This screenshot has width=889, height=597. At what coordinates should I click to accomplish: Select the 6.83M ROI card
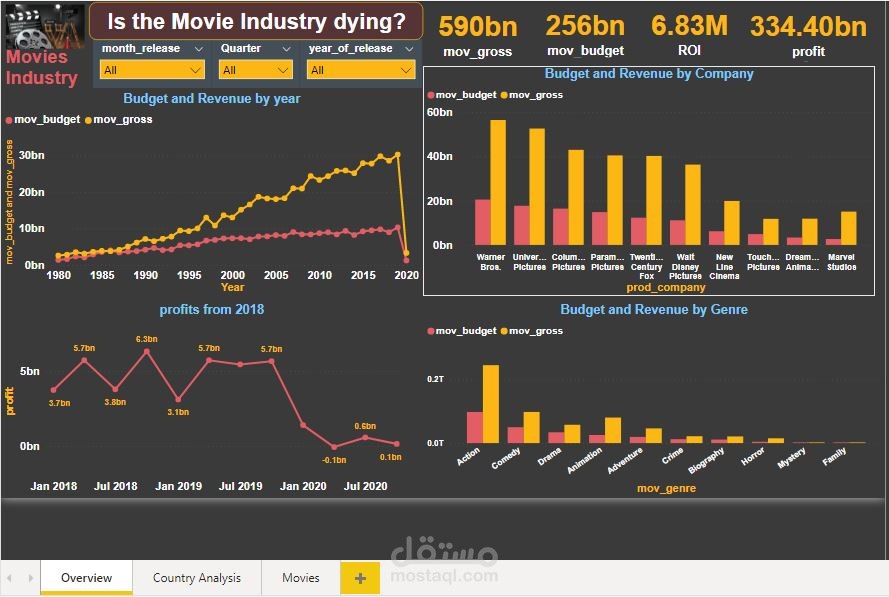(x=689, y=35)
